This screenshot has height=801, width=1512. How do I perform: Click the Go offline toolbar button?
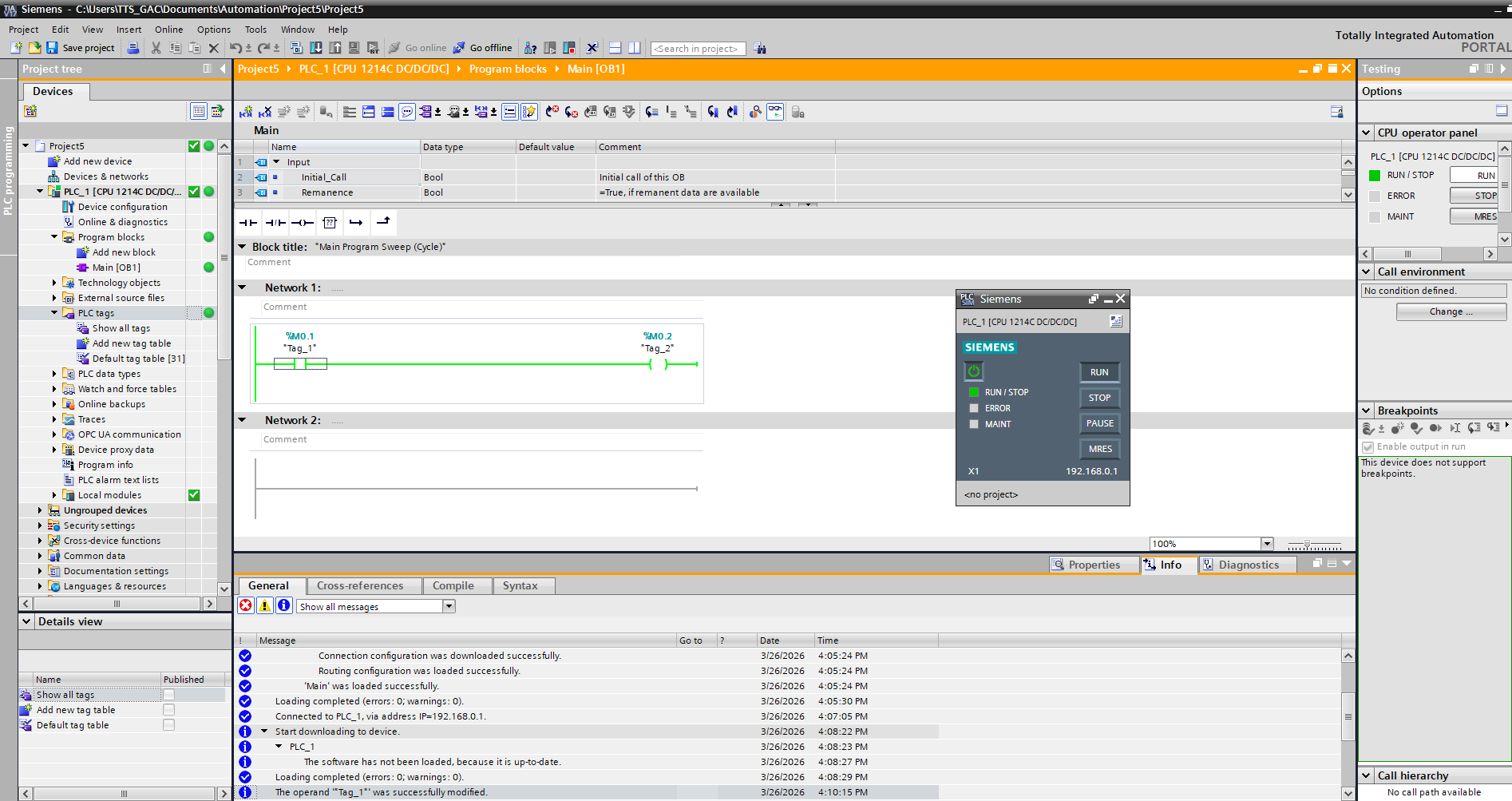point(483,48)
